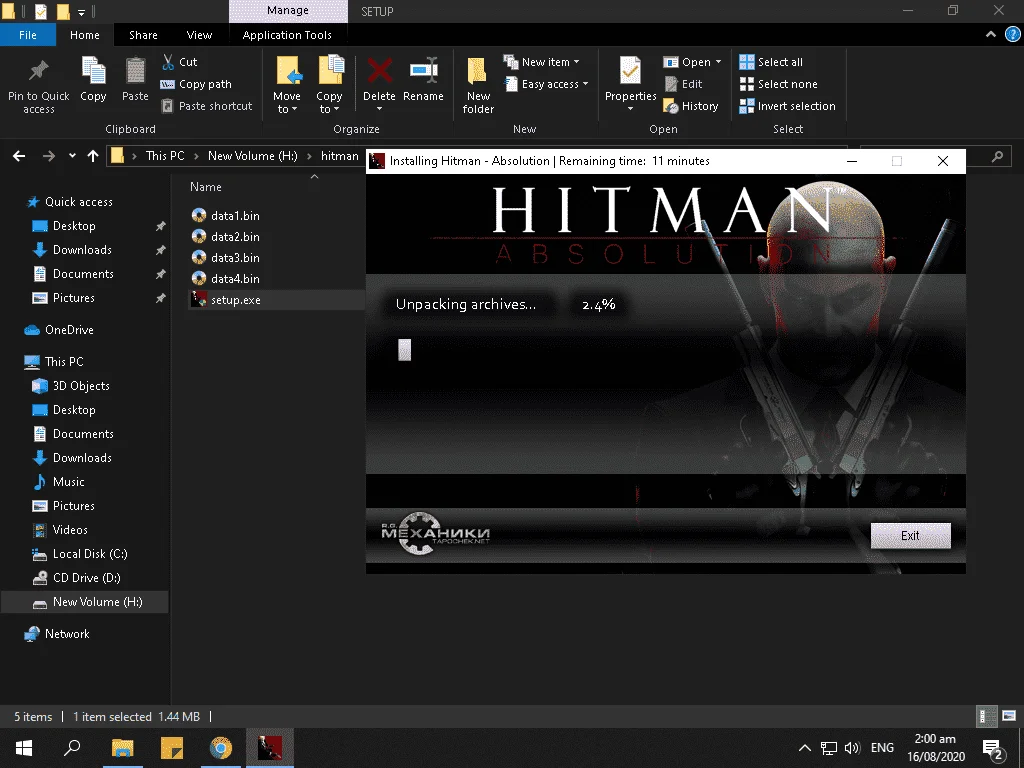
Task: Click Invert selection in ribbon
Action: coord(787,106)
